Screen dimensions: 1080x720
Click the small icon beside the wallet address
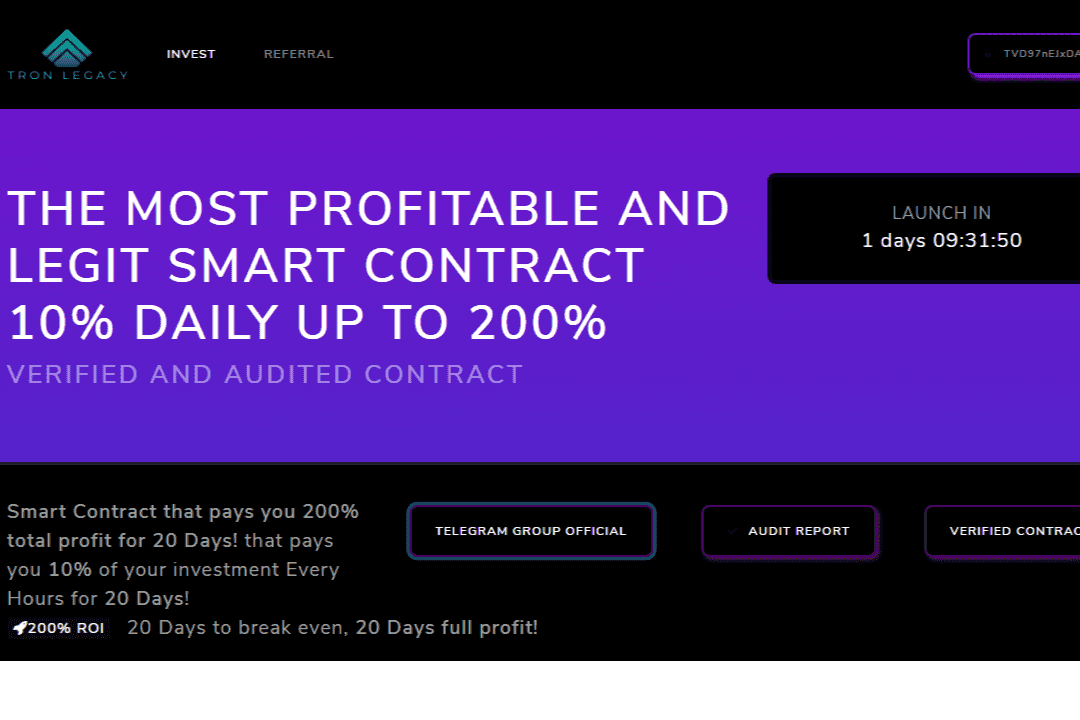[x=988, y=54]
